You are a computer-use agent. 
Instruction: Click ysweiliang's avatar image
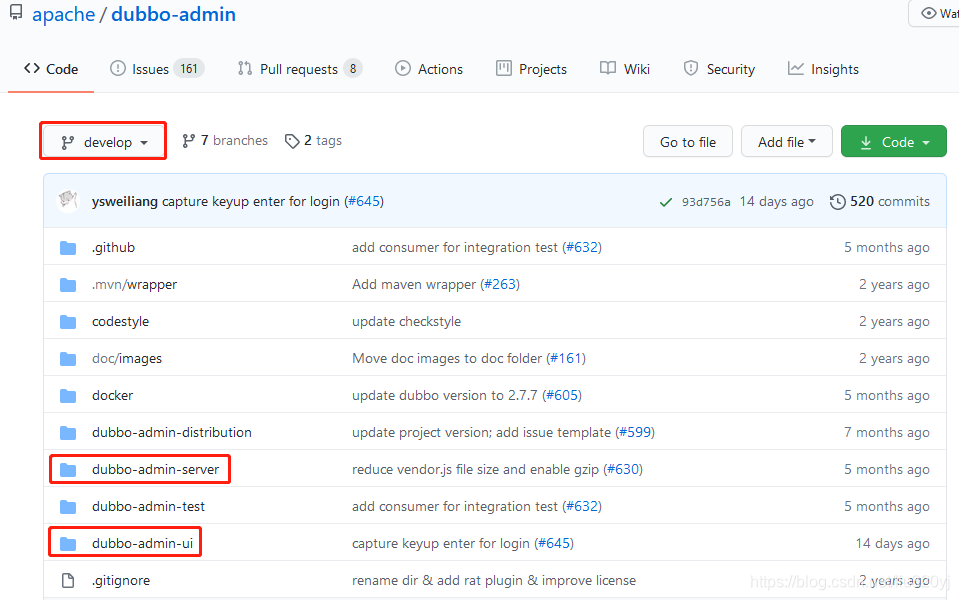click(68, 201)
